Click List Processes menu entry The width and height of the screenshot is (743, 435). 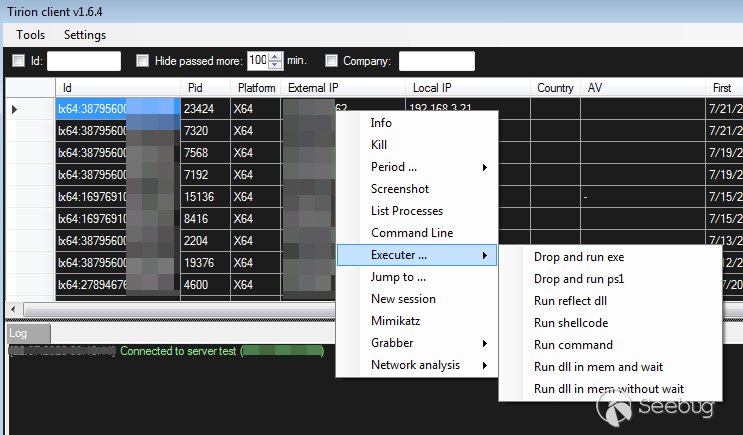tap(406, 211)
